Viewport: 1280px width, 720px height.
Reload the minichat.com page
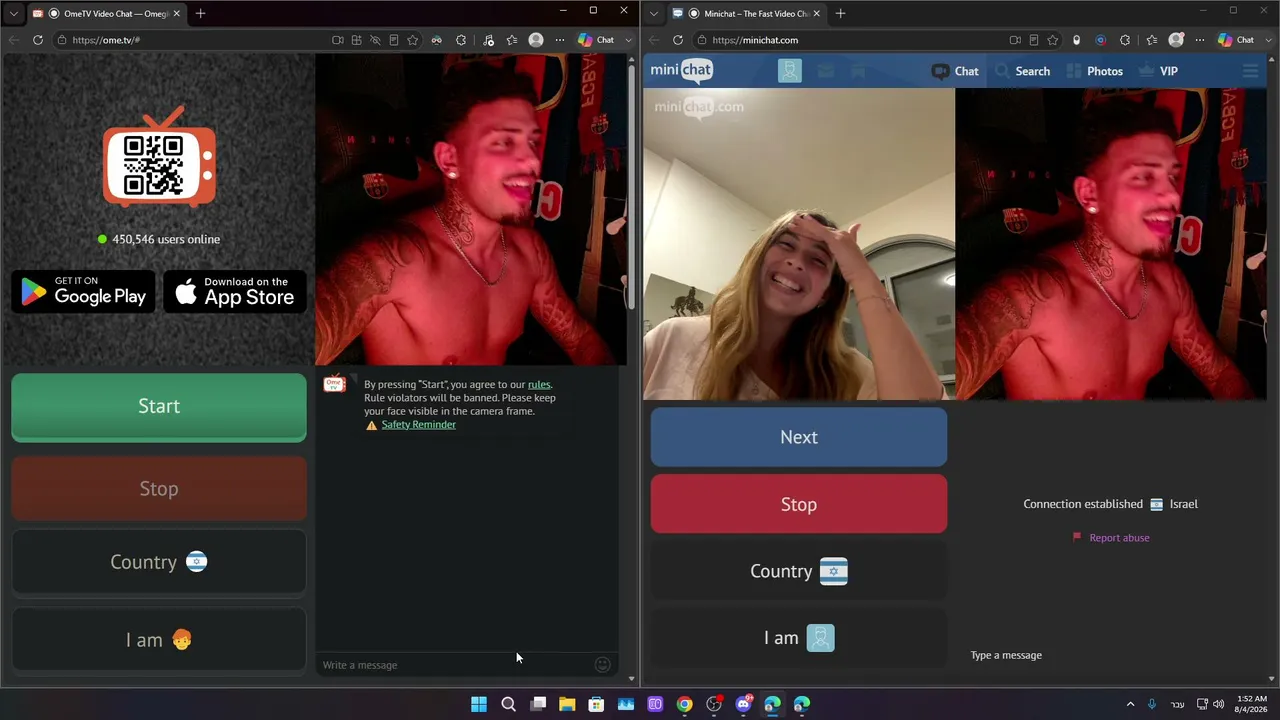pos(678,40)
